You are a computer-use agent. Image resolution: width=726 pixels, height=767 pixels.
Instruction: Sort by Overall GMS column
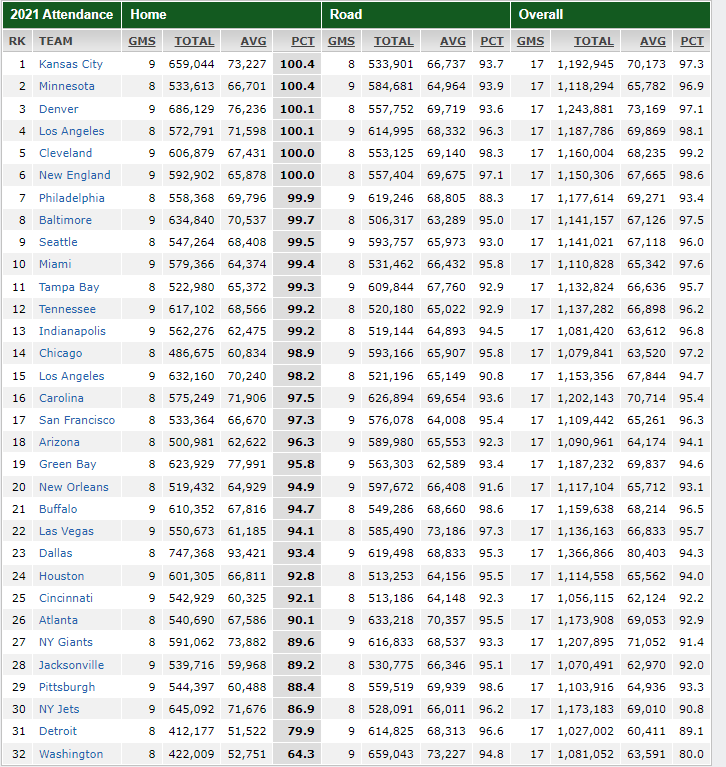pyautogui.click(x=530, y=42)
